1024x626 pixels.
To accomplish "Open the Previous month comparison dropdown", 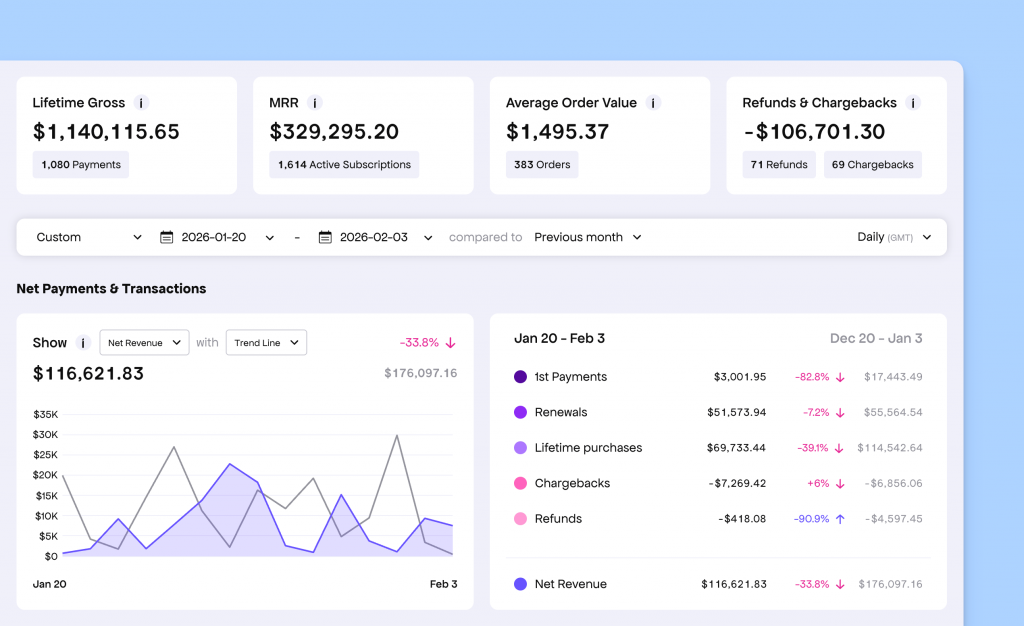I will tap(588, 237).
